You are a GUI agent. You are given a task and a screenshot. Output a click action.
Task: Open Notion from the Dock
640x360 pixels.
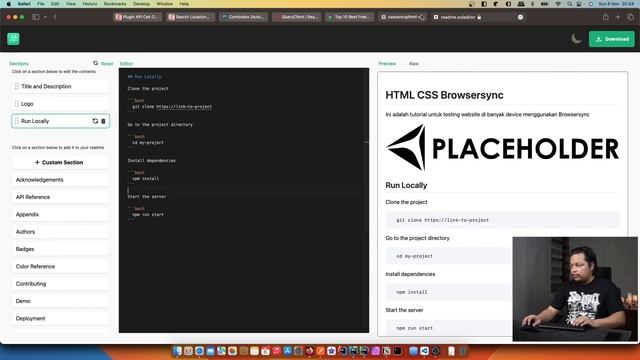pyautogui.click(x=386, y=351)
